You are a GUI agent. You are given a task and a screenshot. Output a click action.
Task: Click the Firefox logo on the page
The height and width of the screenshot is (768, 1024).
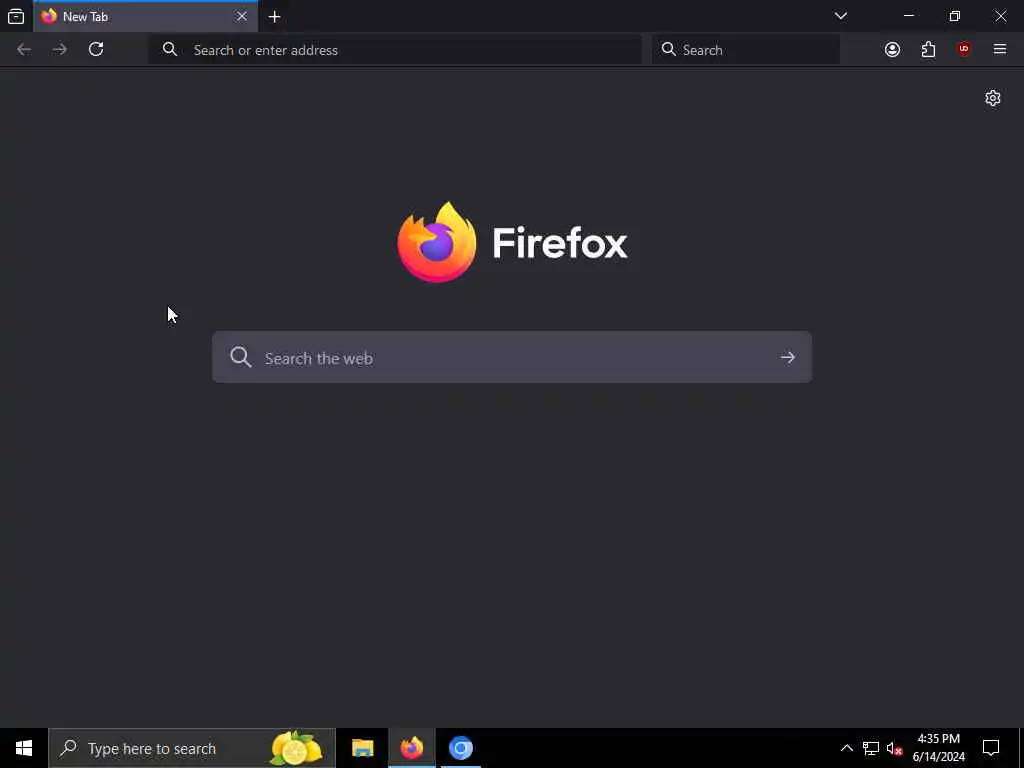tap(512, 242)
